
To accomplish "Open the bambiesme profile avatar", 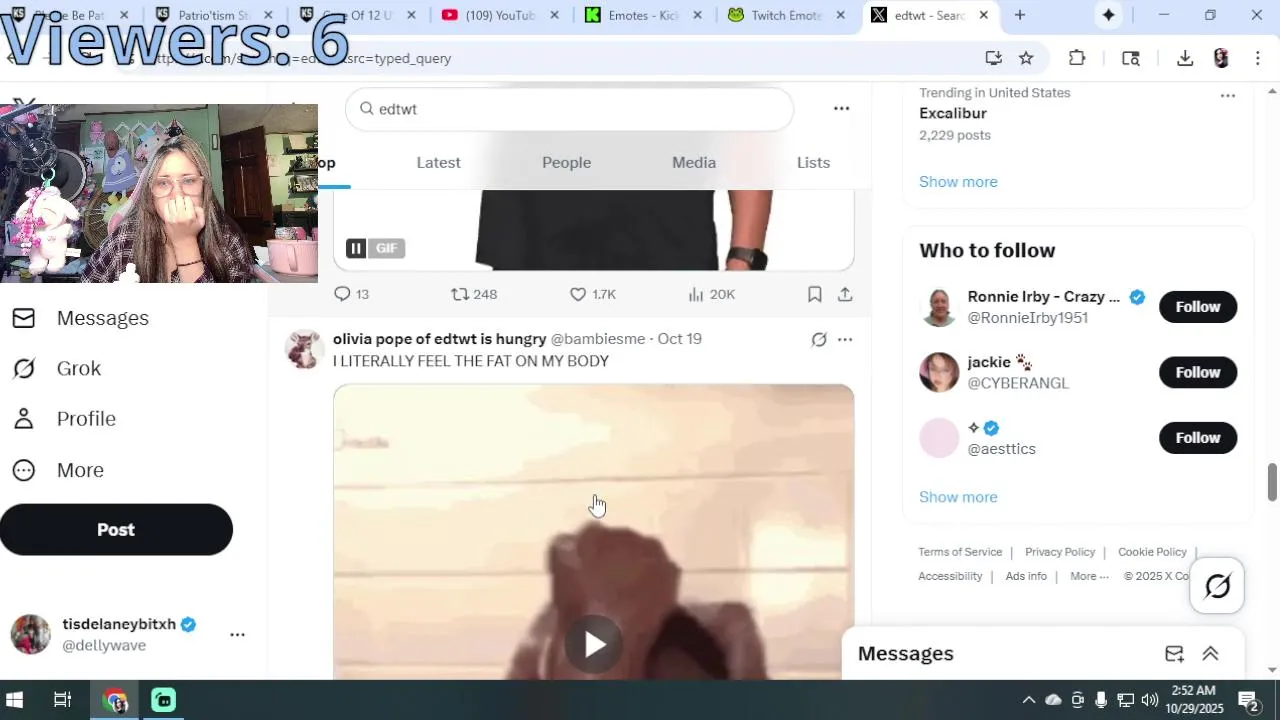I will tap(303, 350).
